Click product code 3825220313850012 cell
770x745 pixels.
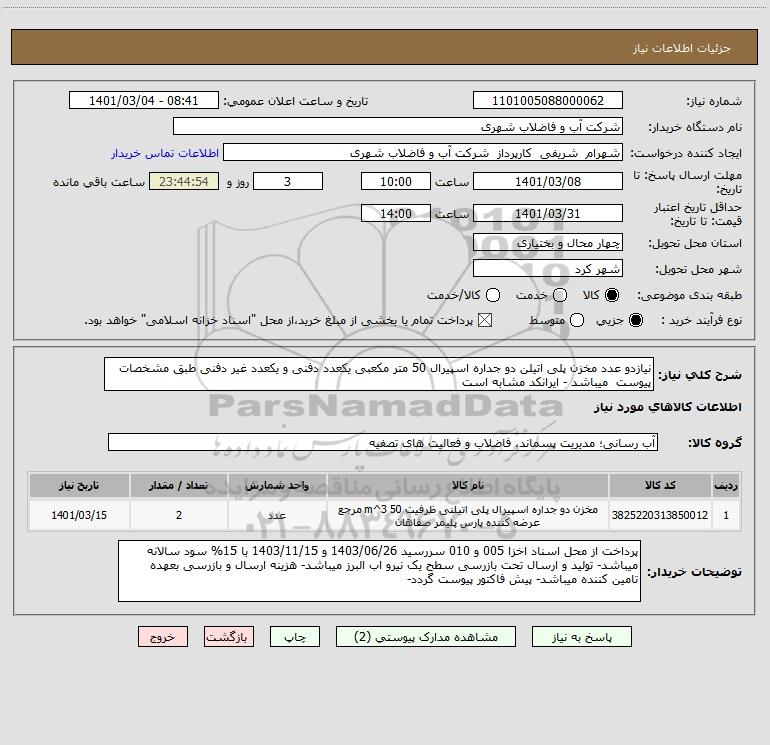click(660, 515)
